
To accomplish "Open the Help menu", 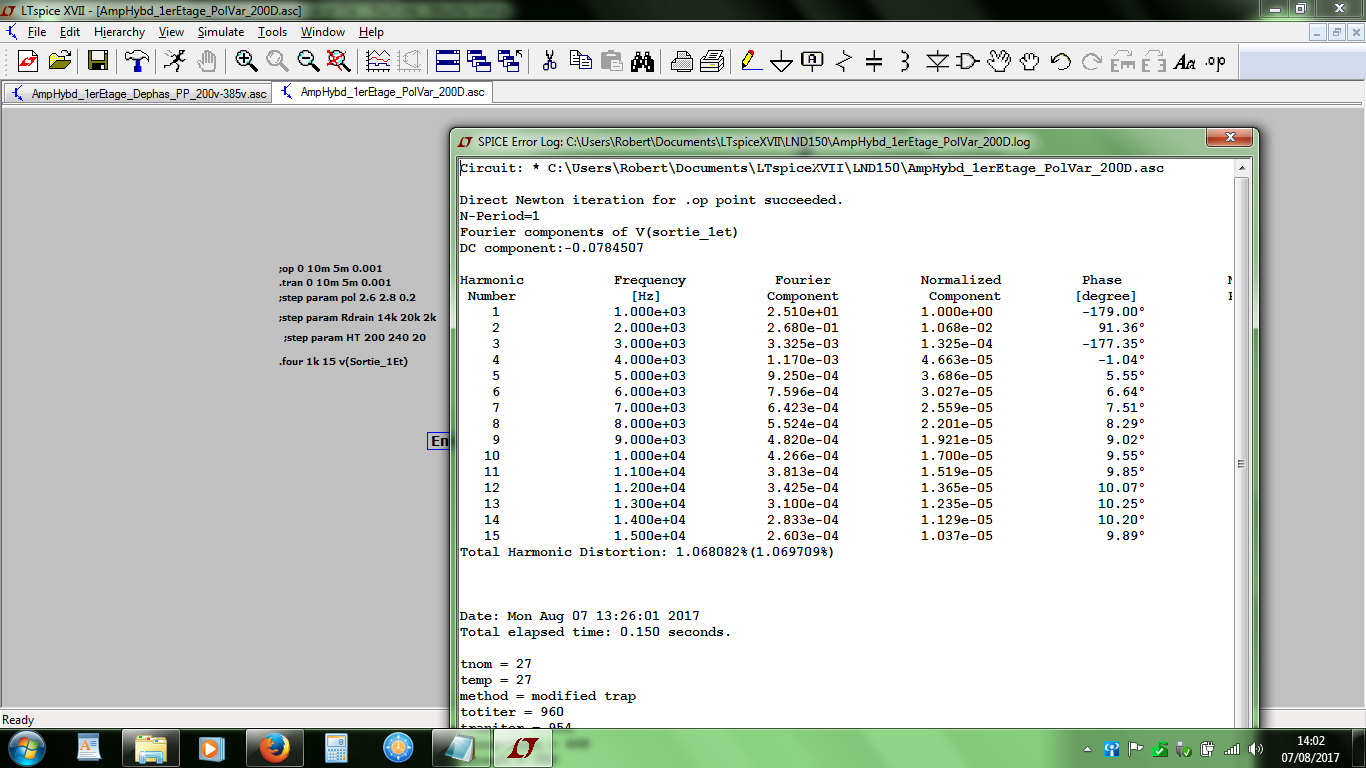I will tap(372, 32).
